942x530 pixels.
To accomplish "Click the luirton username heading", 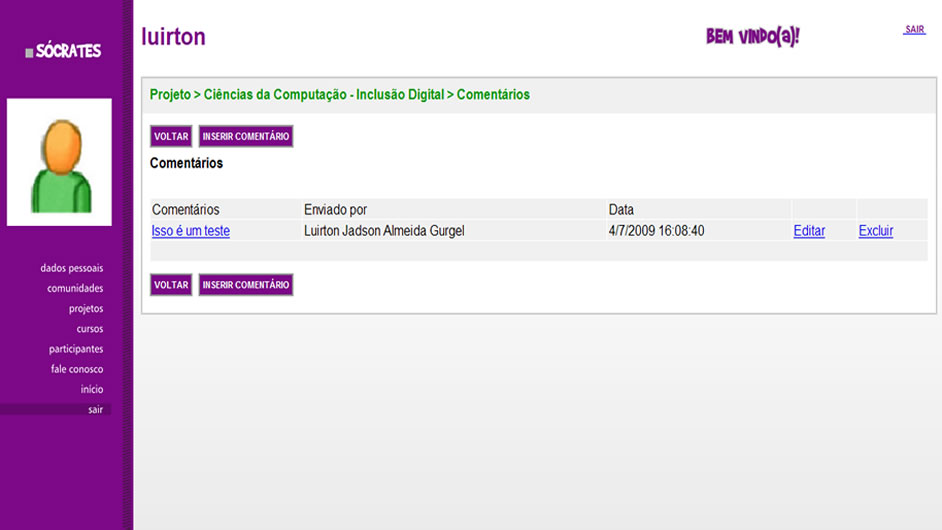I will (x=174, y=37).
